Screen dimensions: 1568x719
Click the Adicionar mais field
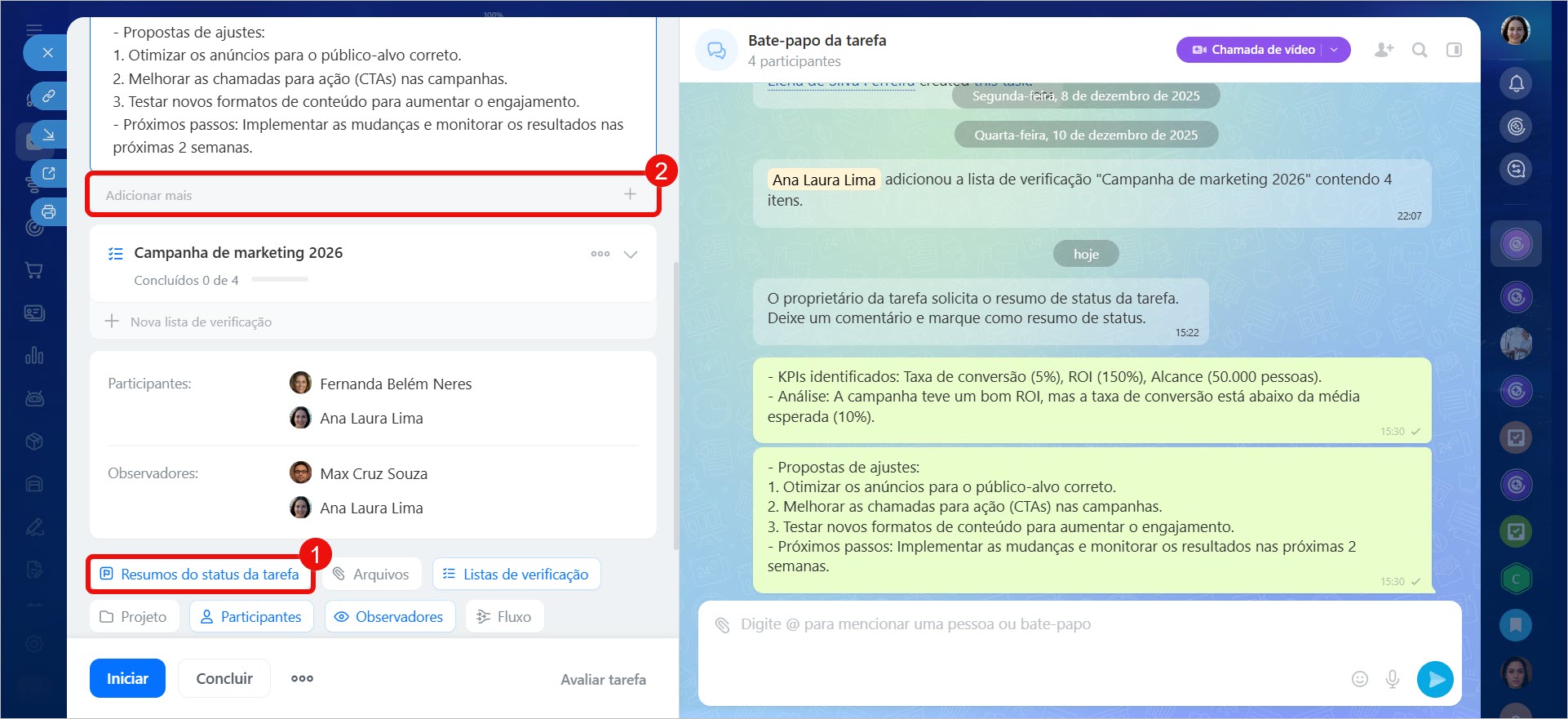(359, 195)
